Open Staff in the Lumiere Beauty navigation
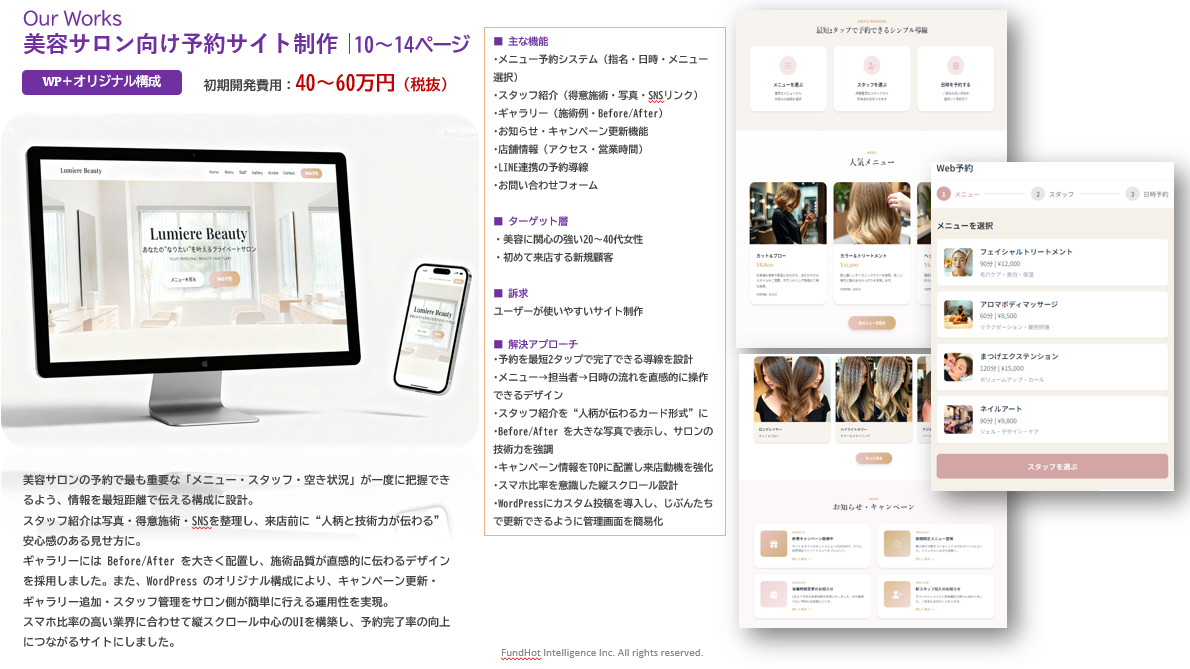Screen dimensions: 1190x669 [243, 171]
